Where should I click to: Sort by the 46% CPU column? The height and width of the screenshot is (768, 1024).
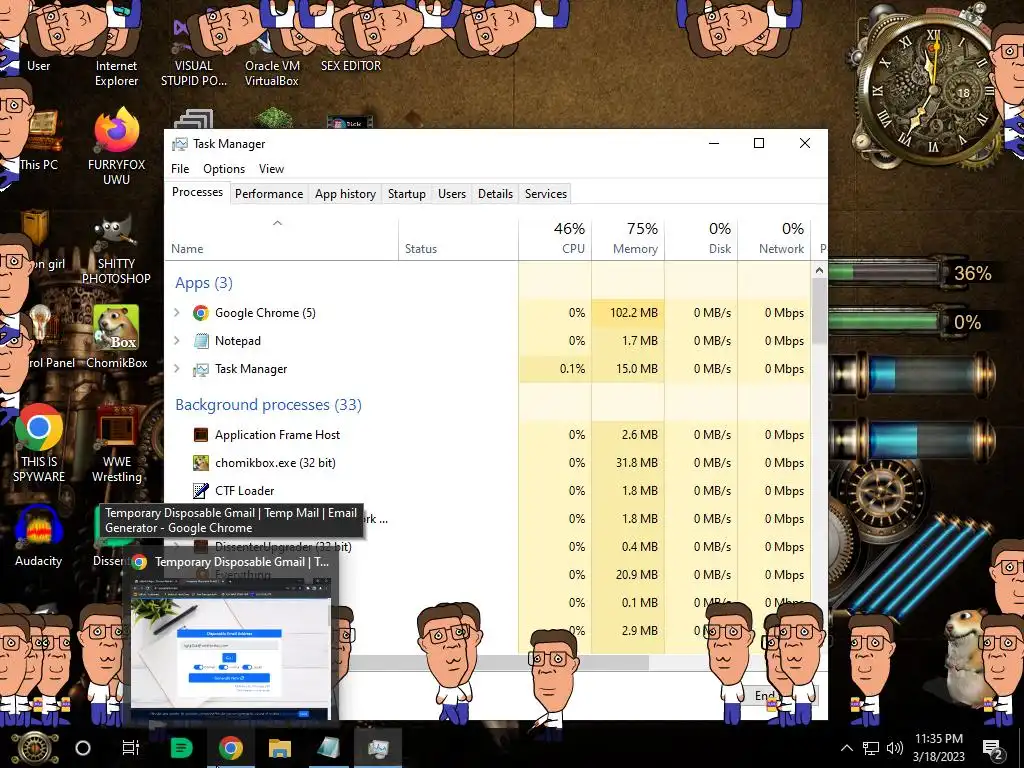[x=555, y=239]
